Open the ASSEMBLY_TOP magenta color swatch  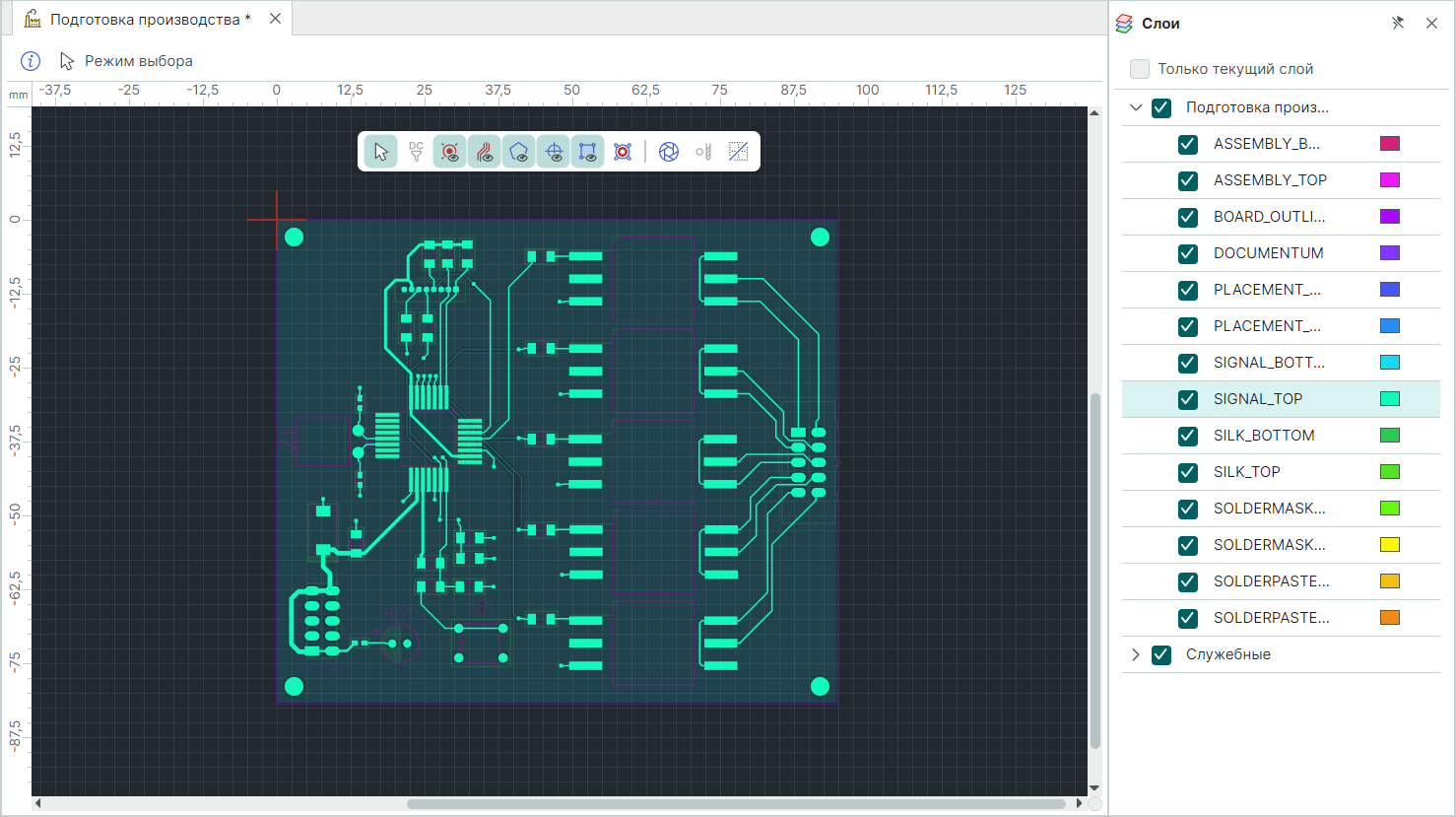[1389, 180]
